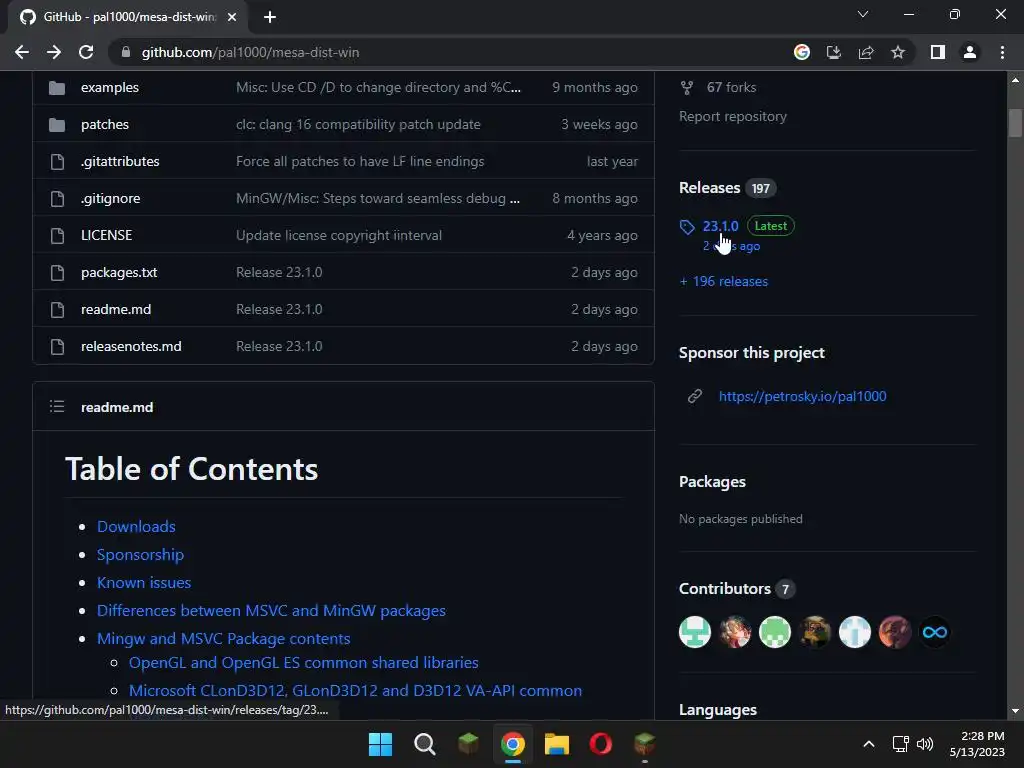Open the Windows Start menu
The image size is (1024, 768).
tap(380, 744)
